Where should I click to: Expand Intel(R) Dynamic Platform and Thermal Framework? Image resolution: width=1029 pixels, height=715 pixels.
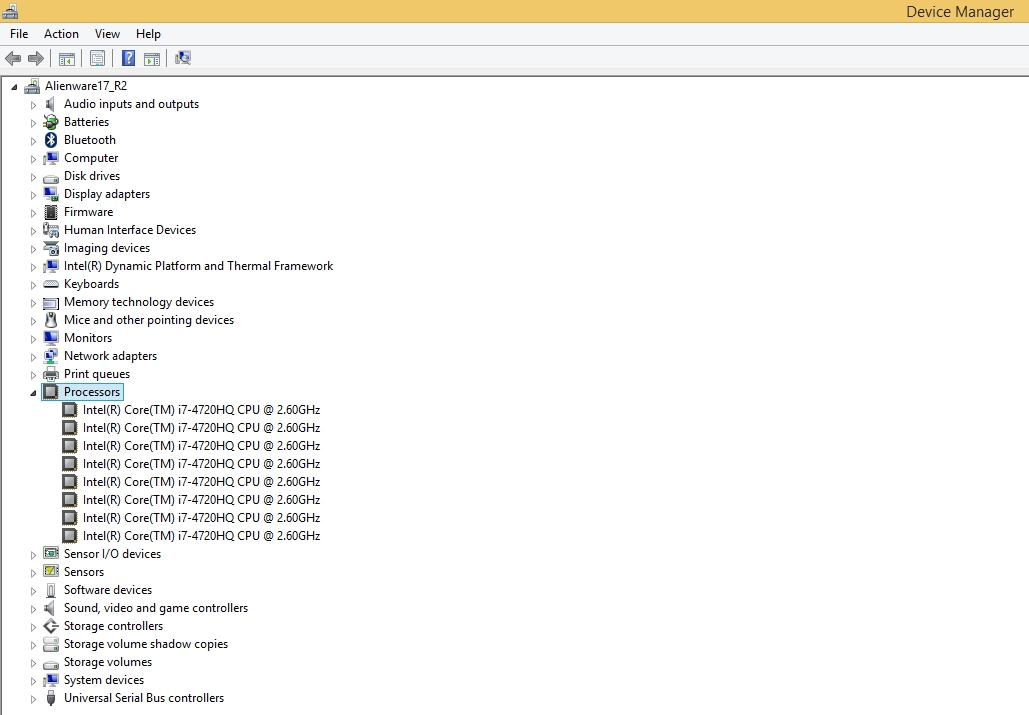pos(33,267)
